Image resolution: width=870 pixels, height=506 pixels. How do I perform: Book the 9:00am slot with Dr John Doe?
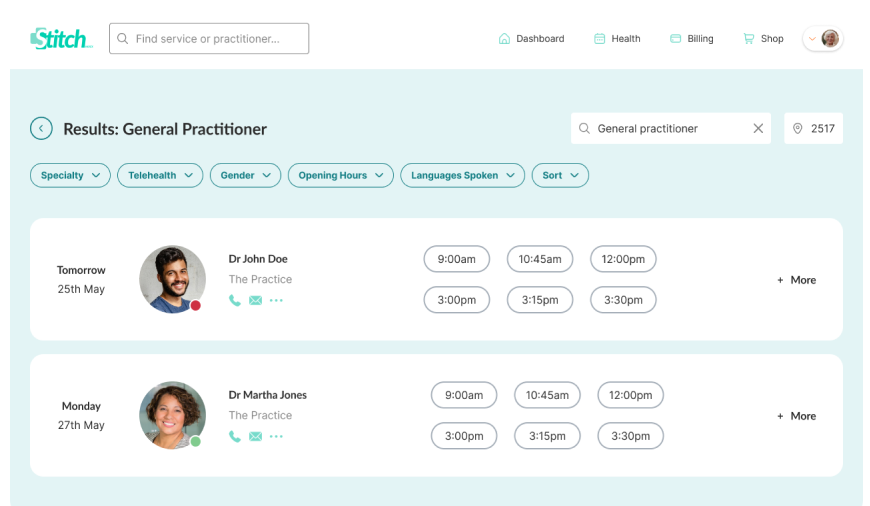tap(456, 259)
